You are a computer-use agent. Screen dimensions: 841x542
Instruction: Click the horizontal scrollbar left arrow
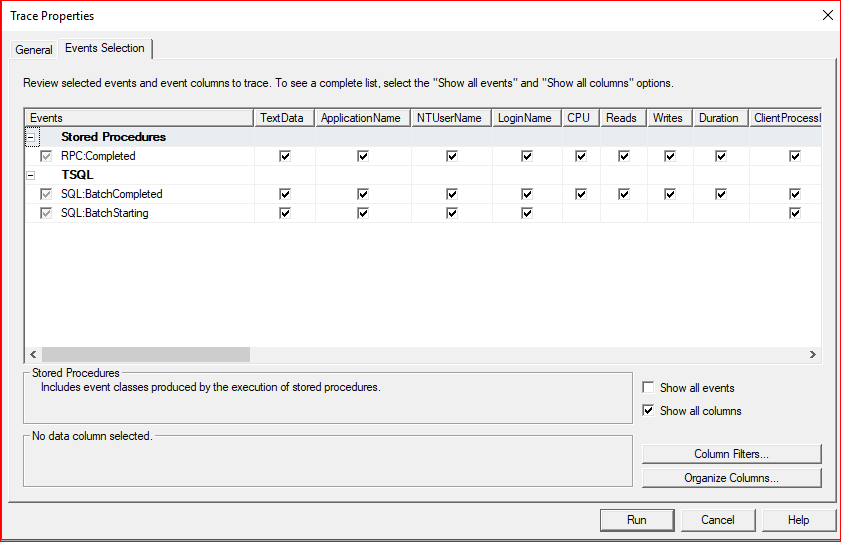tap(32, 355)
